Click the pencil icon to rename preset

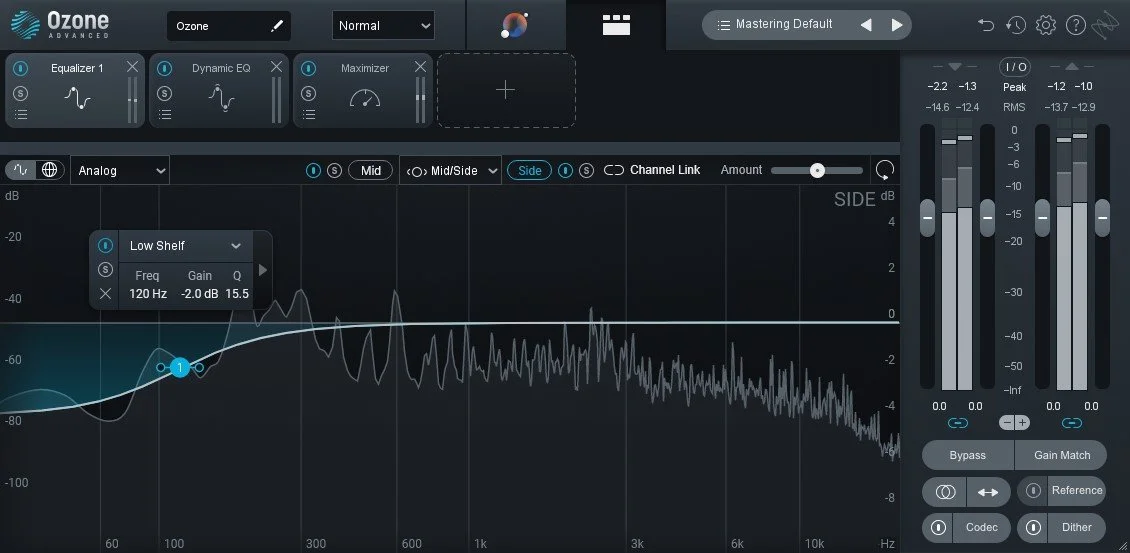pyautogui.click(x=277, y=26)
